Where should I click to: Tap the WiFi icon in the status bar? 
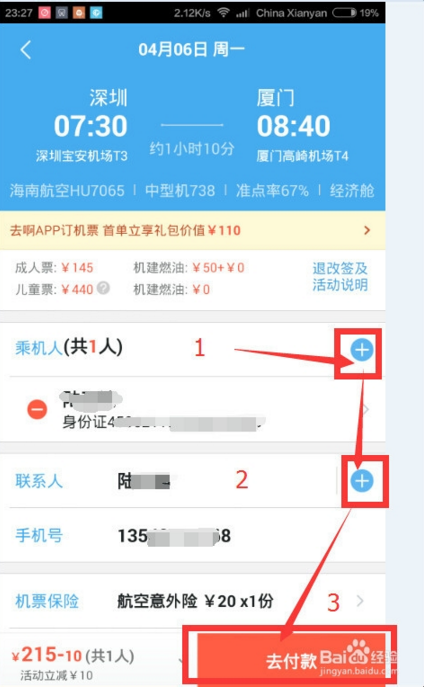(x=223, y=13)
